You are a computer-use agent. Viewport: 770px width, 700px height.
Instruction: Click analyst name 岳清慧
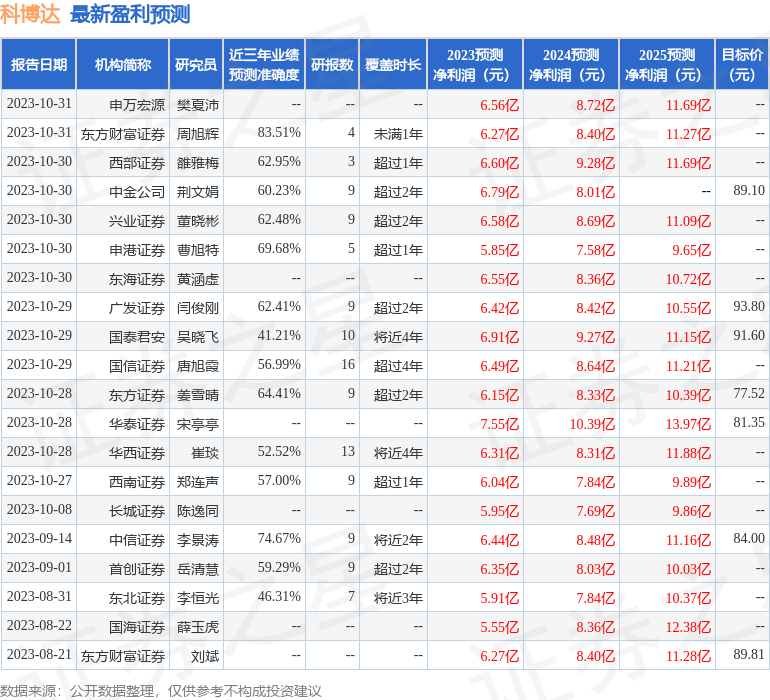click(x=197, y=568)
